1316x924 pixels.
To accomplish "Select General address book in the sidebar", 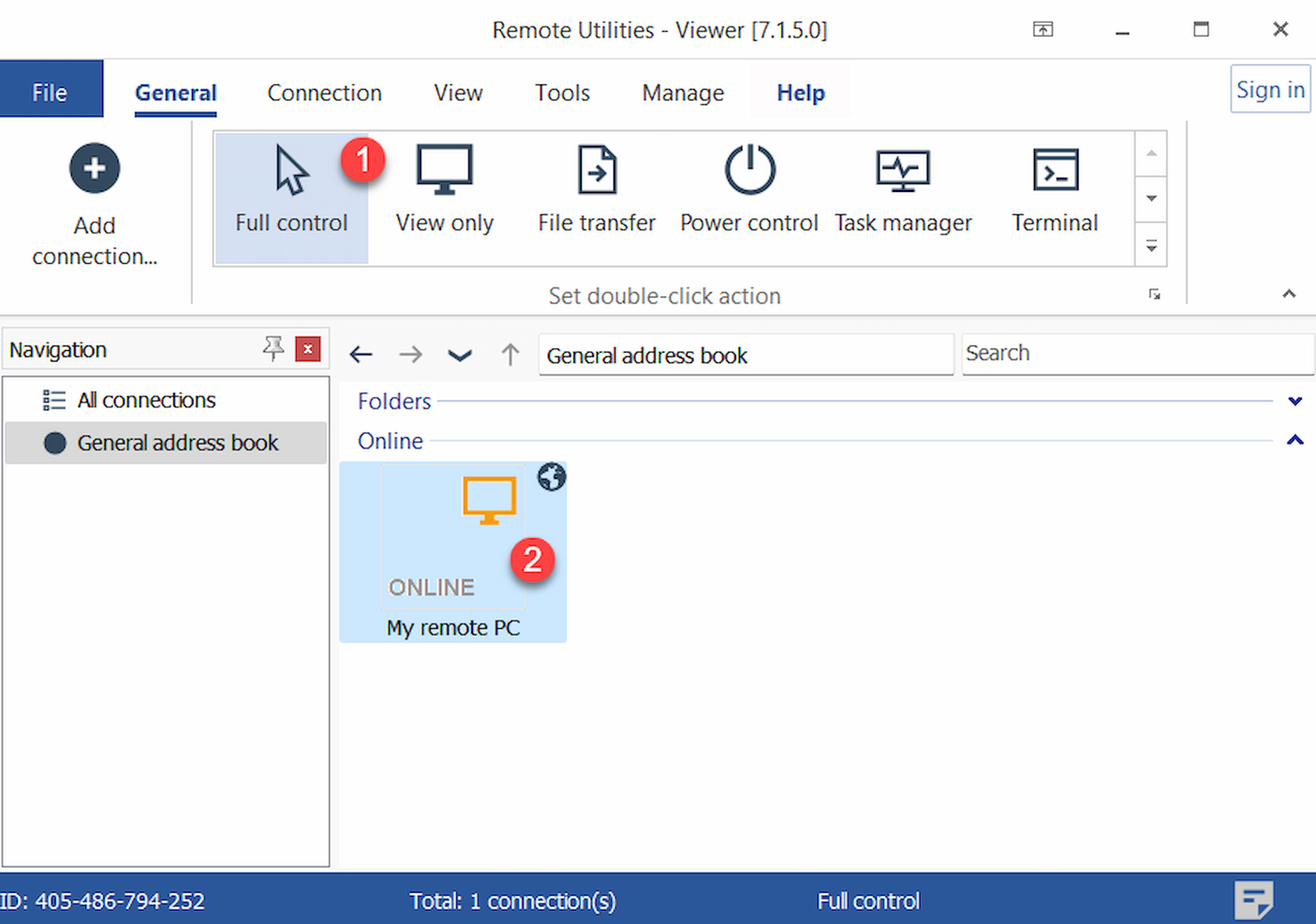I will coord(177,442).
